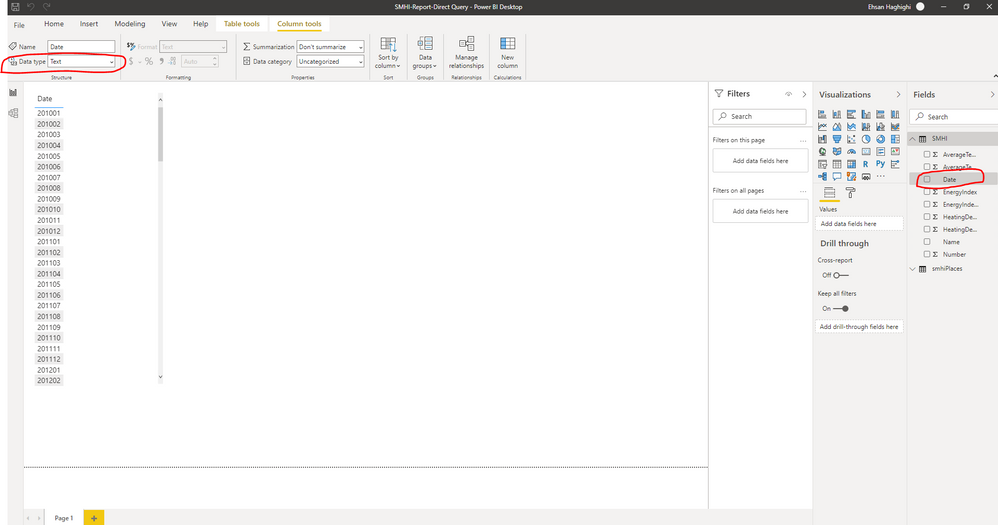998x525 pixels.
Task: Collapse the SMHI table in Fields
Action: pyautogui.click(x=913, y=138)
